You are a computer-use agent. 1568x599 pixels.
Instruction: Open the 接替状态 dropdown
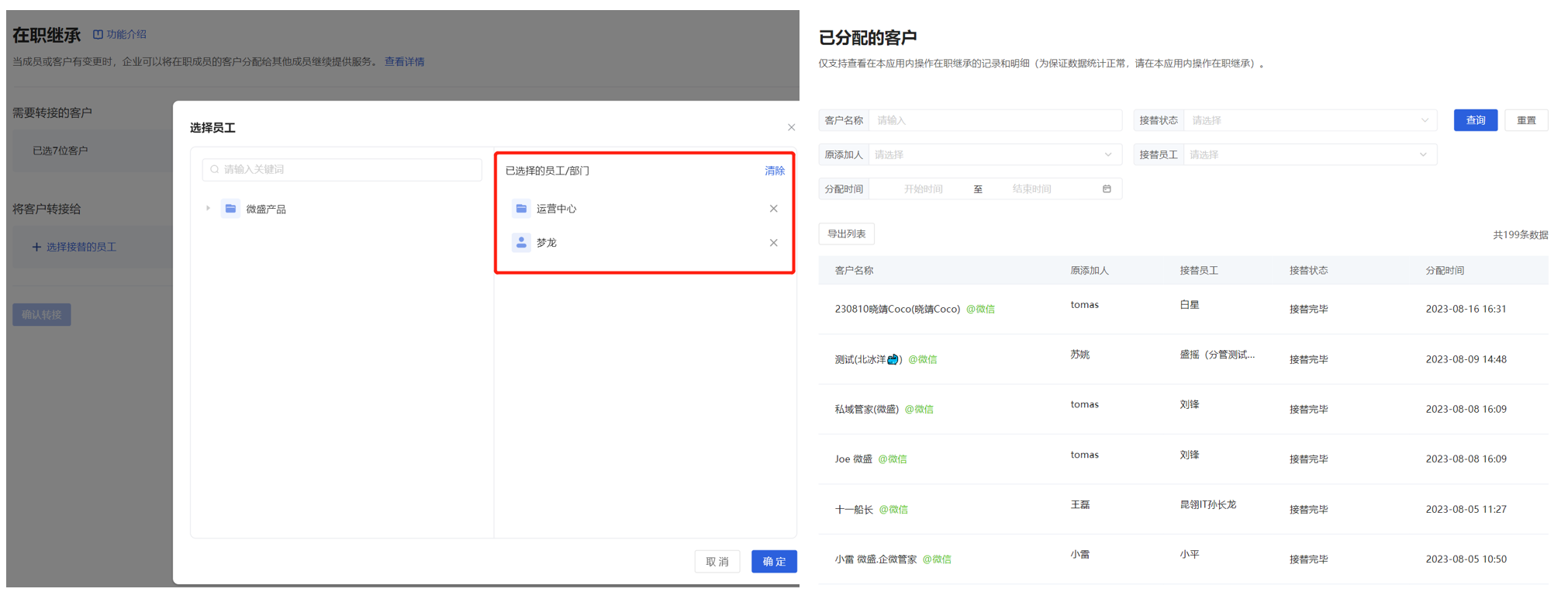[x=1310, y=120]
